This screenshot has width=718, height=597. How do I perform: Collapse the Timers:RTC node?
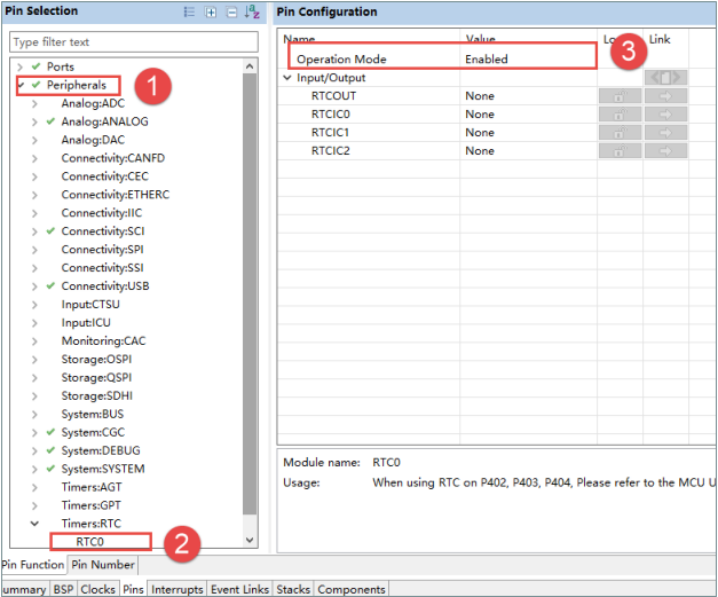35,524
